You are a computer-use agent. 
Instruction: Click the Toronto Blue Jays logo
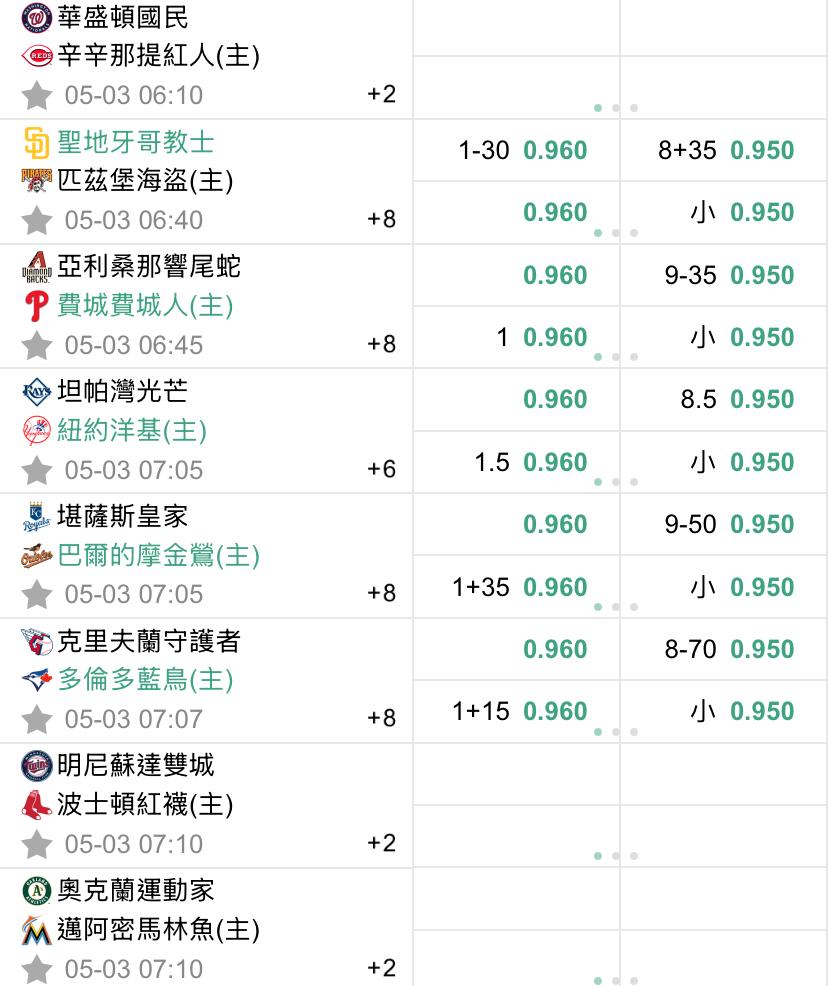36,680
